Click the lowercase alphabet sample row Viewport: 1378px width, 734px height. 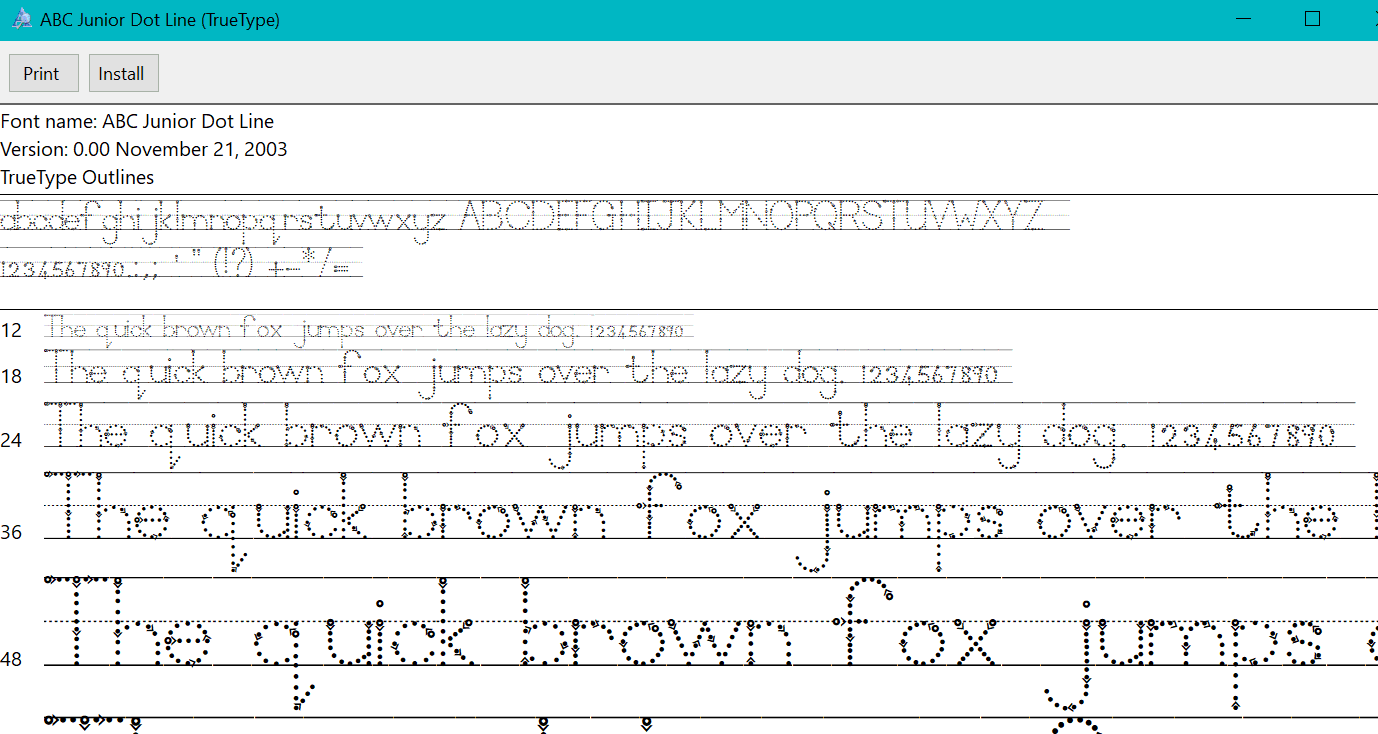point(223,221)
